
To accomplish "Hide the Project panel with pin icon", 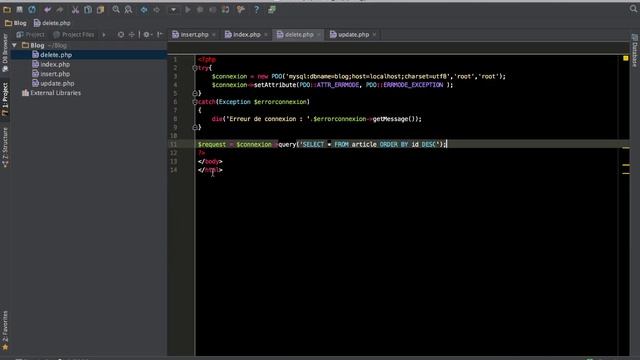I will (x=160, y=35).
